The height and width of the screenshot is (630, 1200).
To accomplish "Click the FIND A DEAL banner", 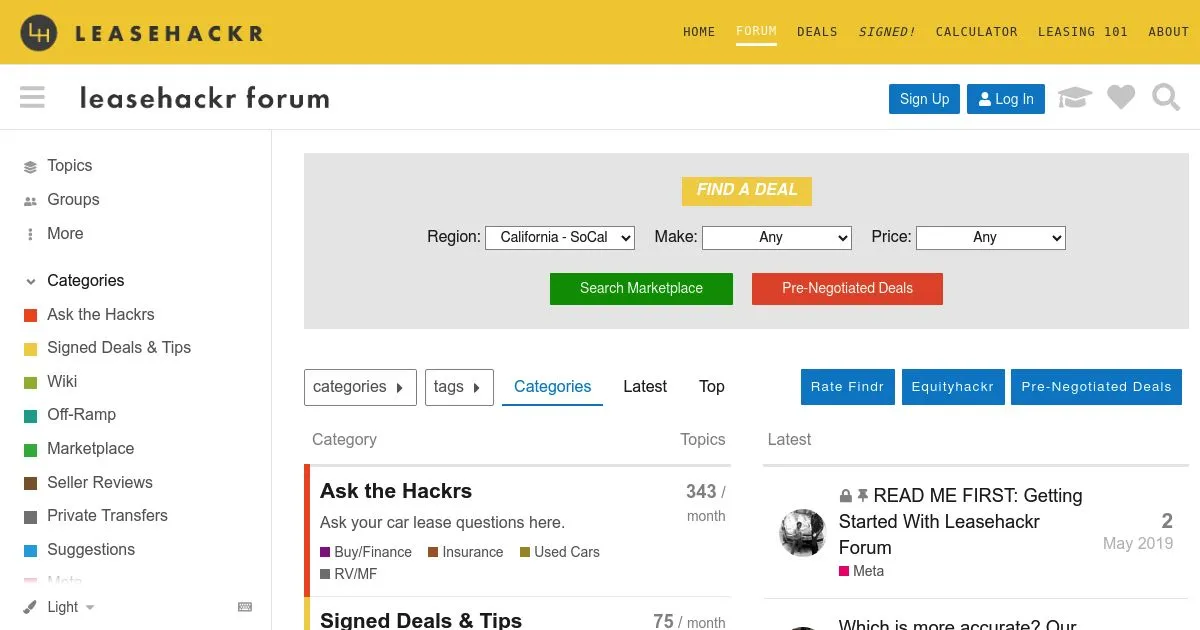I will [x=747, y=190].
